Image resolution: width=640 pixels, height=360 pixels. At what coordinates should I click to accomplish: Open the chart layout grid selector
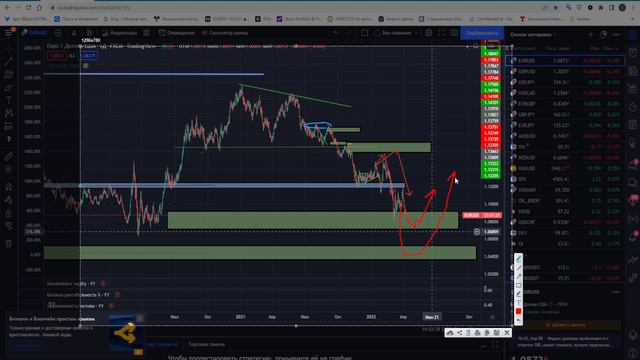click(364, 33)
